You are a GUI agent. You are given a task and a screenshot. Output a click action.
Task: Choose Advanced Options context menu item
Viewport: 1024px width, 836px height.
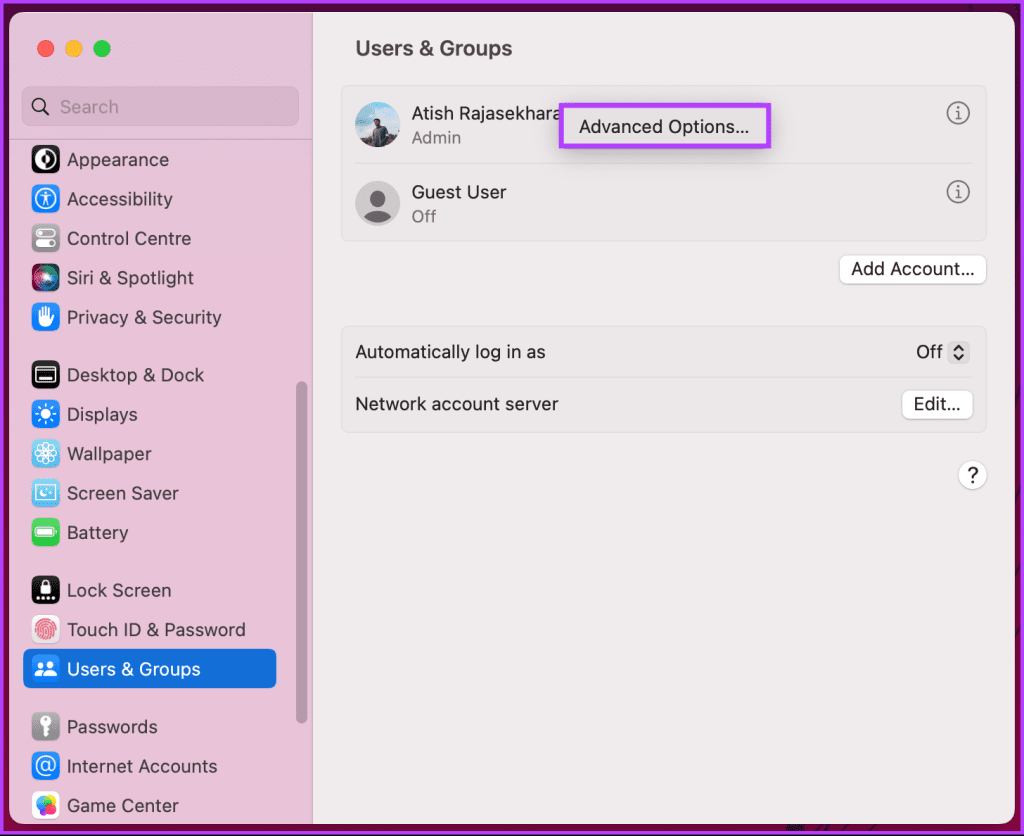coord(664,126)
